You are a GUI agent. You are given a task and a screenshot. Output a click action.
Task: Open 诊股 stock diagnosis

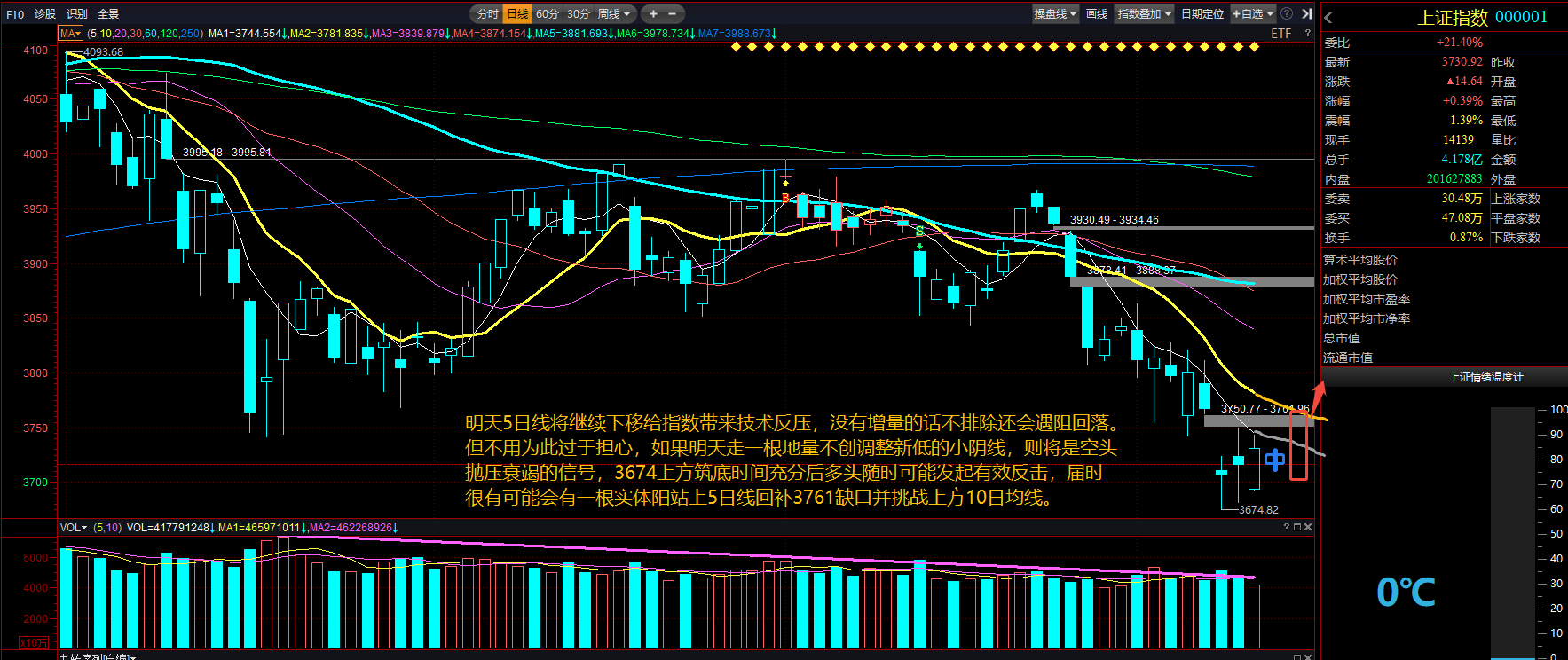pyautogui.click(x=45, y=13)
